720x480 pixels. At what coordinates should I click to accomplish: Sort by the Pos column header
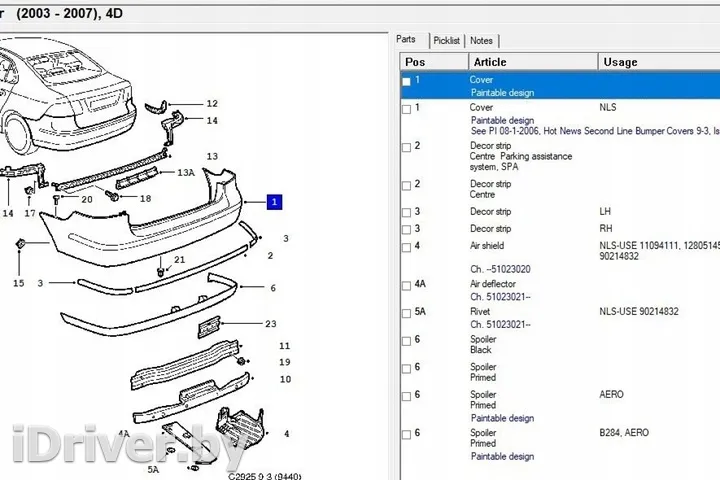(x=434, y=62)
